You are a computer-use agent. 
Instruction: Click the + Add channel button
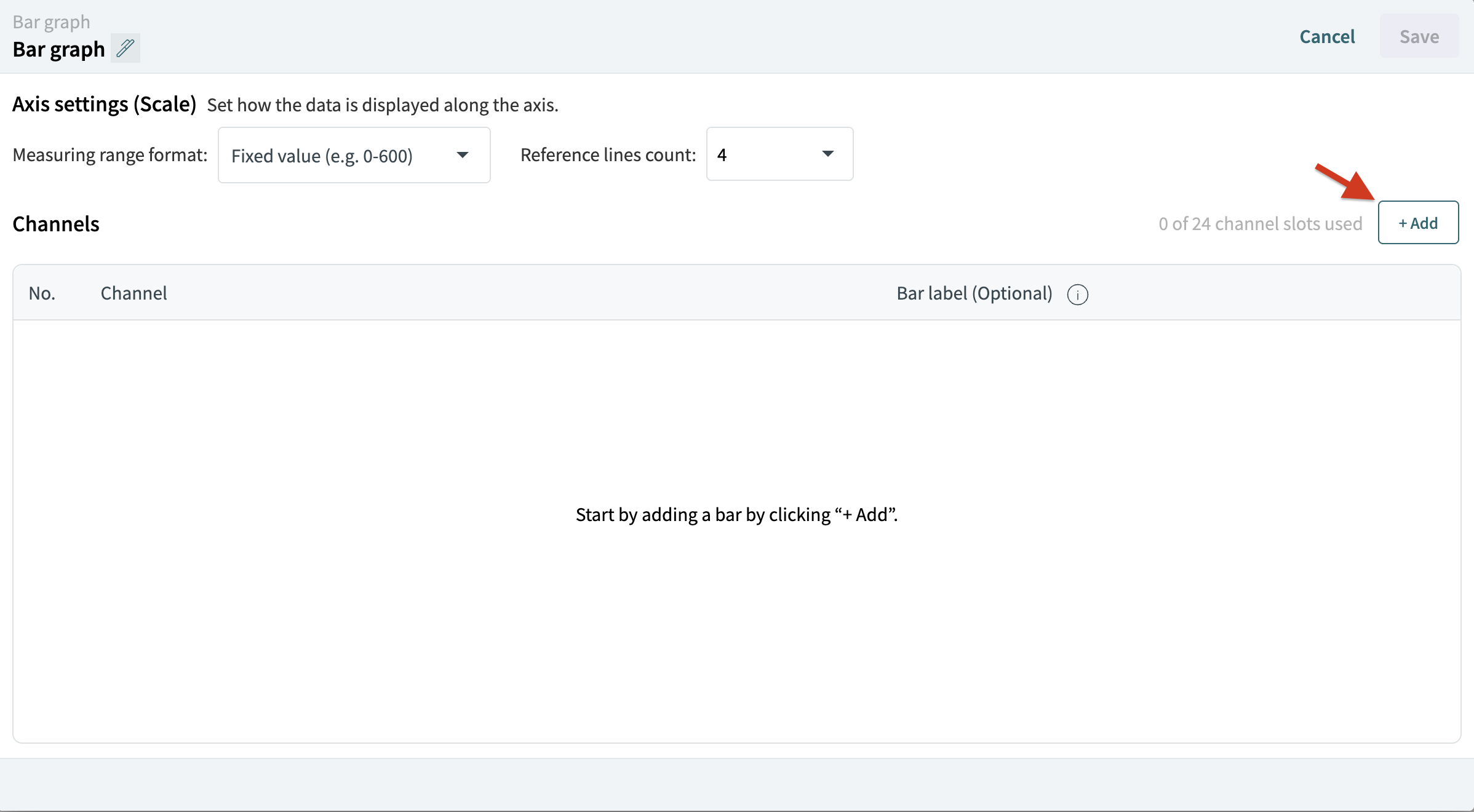click(x=1418, y=223)
